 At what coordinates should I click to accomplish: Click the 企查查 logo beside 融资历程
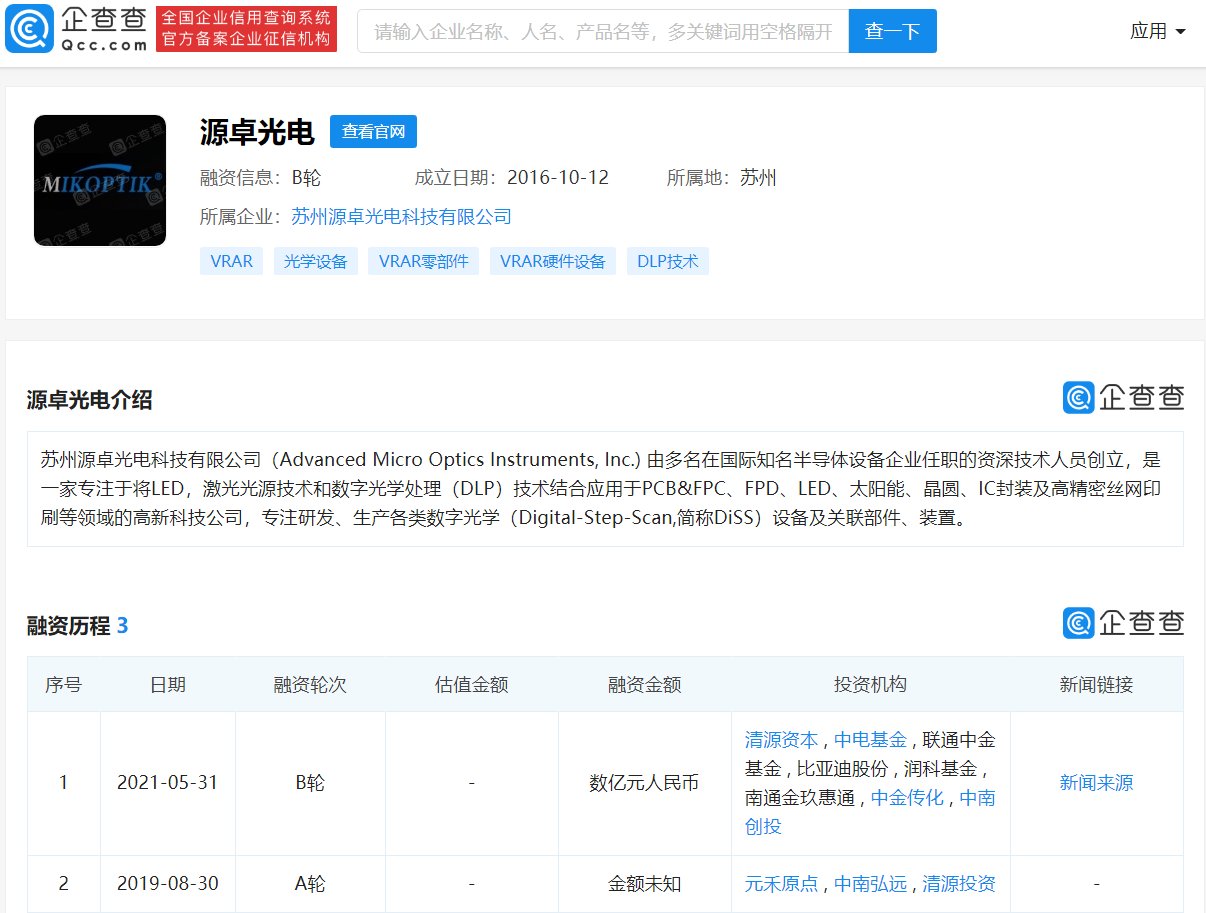[1123, 623]
